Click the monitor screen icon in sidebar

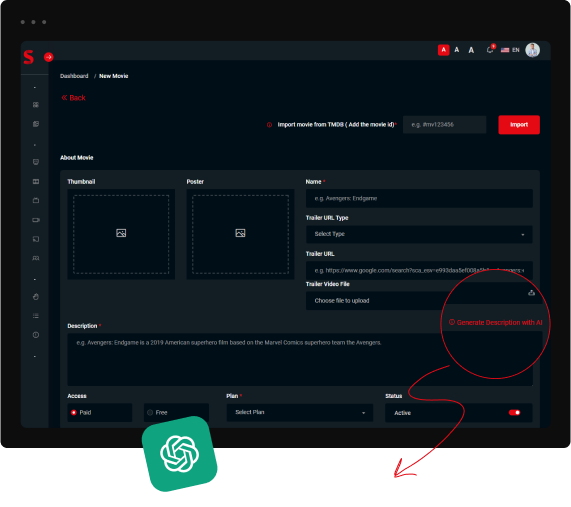click(x=36, y=162)
